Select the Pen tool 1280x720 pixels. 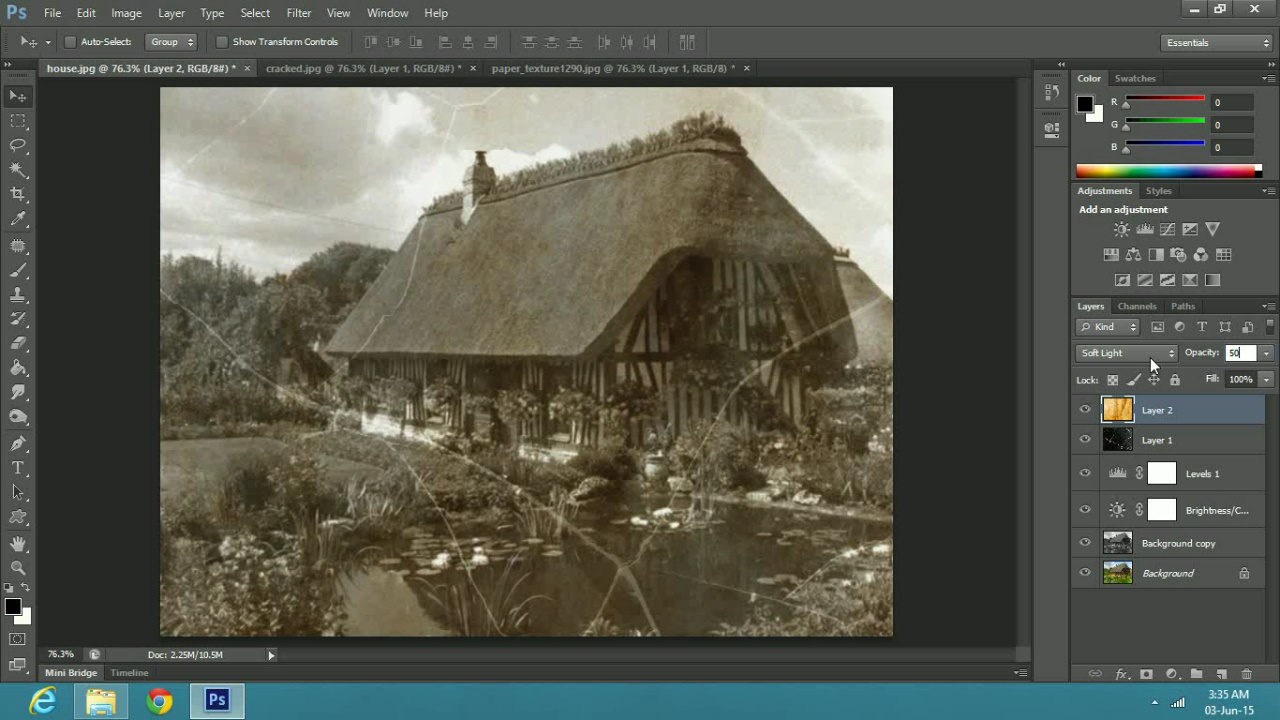(x=18, y=443)
